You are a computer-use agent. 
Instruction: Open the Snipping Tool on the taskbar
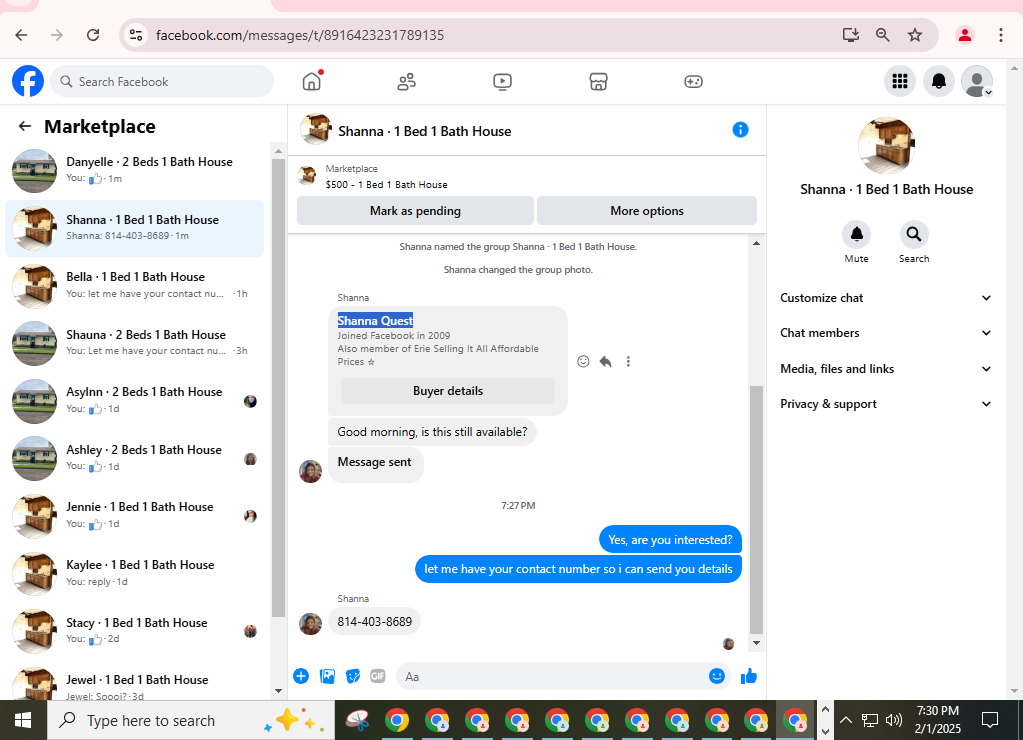[357, 720]
